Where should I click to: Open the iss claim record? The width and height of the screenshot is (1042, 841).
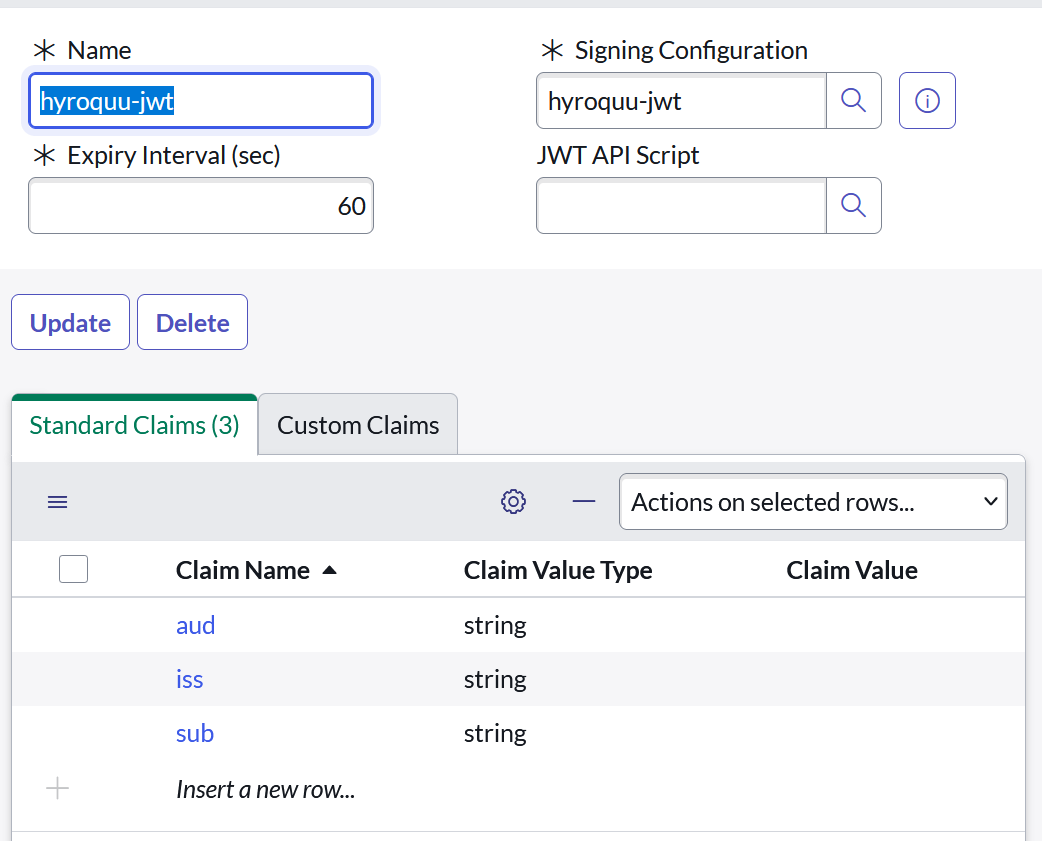(x=189, y=679)
